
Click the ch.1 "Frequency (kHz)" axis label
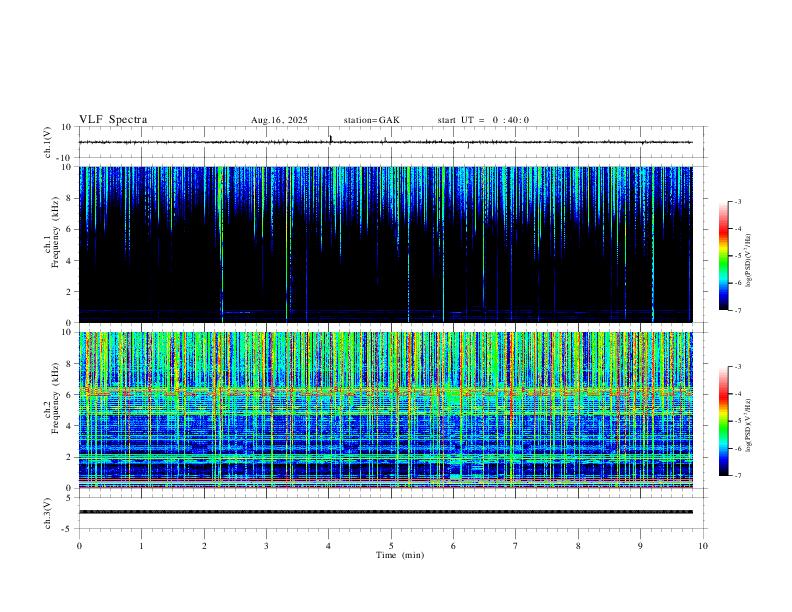pos(55,232)
